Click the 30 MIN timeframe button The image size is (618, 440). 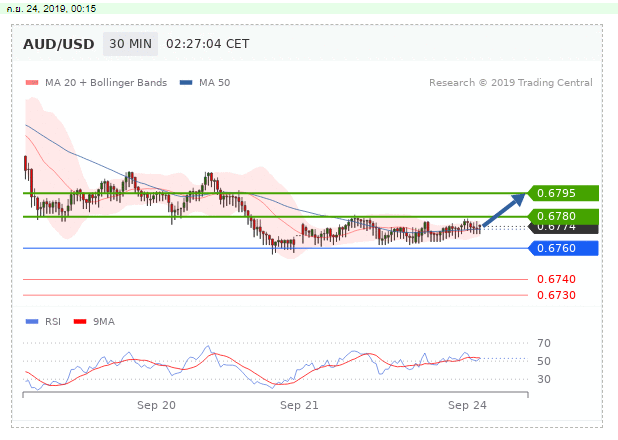[130, 44]
